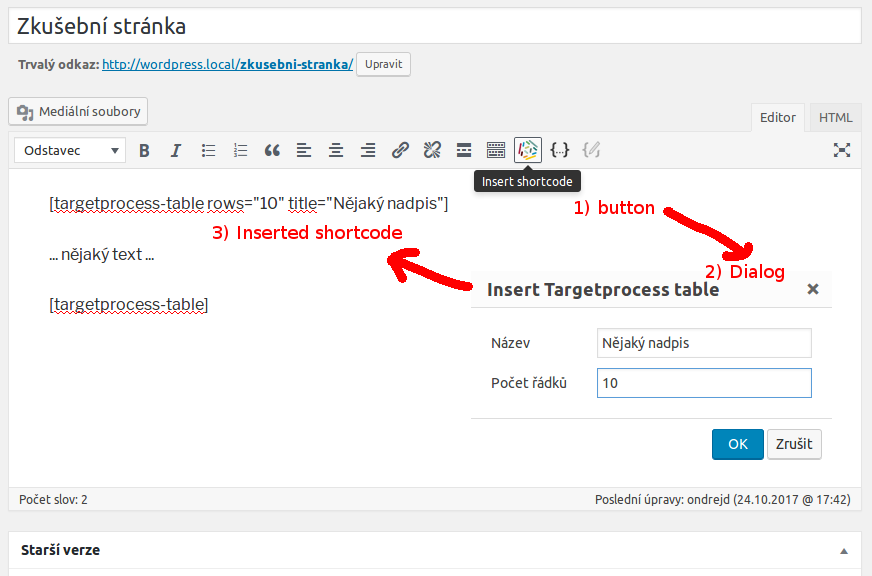The width and height of the screenshot is (872, 576).
Task: Open the zkusebni-stranka permalink
Action: (x=227, y=64)
